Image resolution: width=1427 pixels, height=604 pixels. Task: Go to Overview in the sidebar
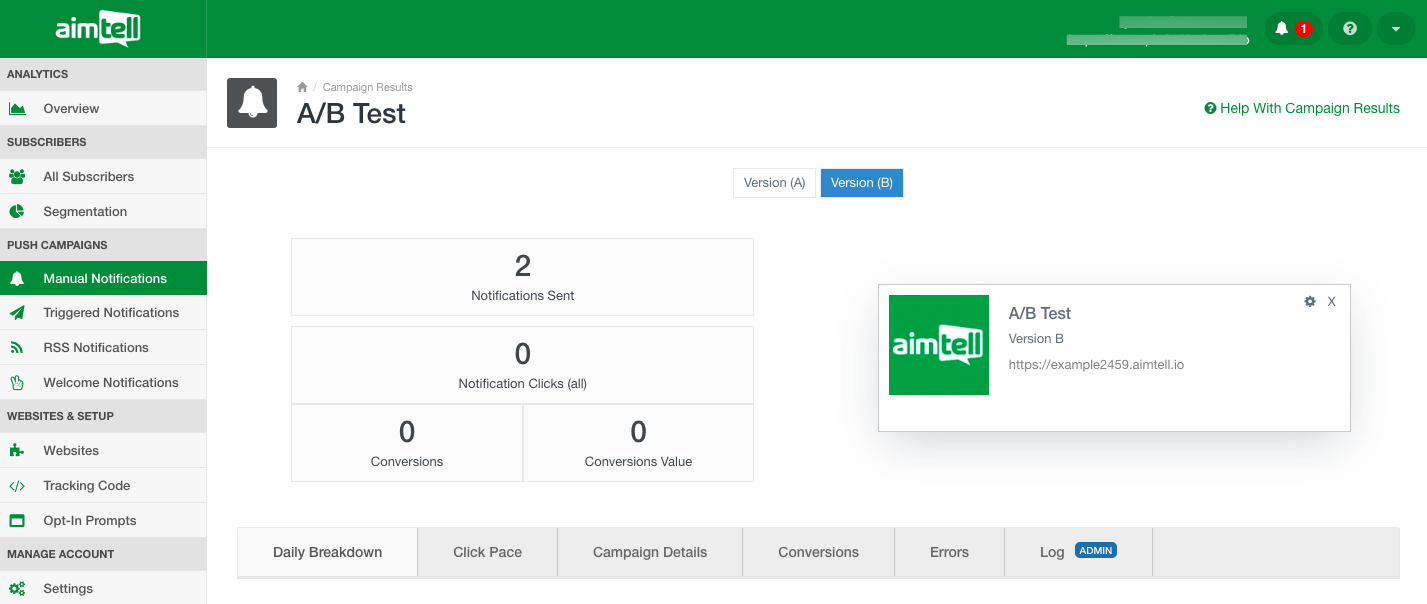tap(71, 108)
